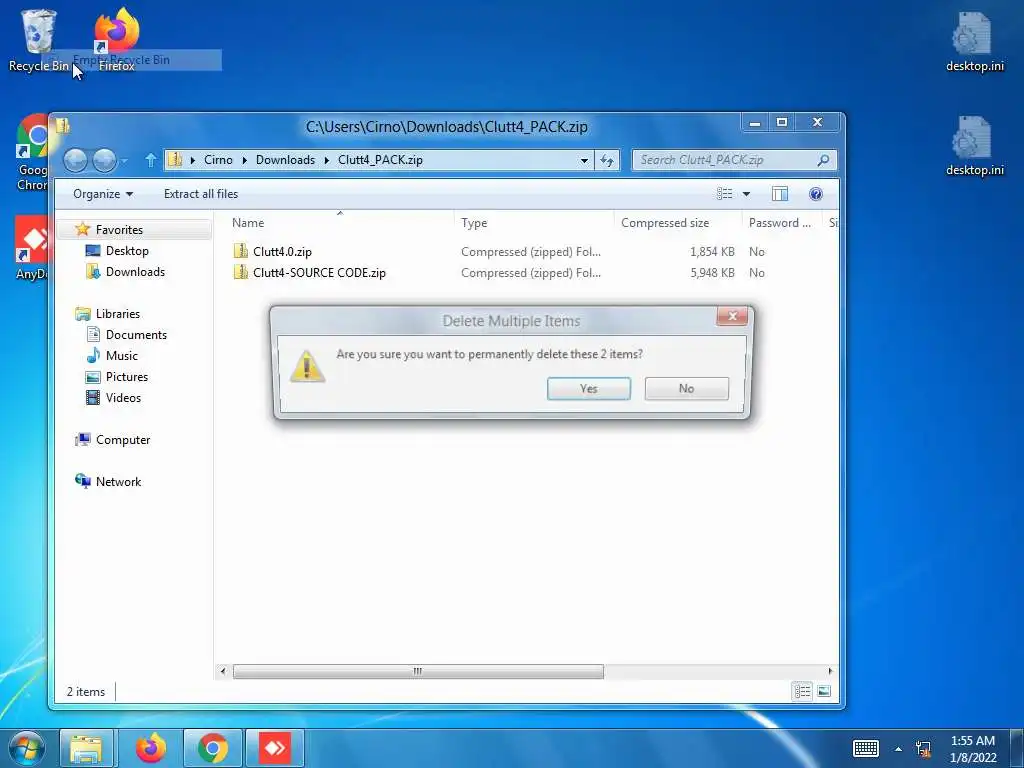Viewport: 1024px width, 768px height.
Task: Click Windows Explorer on the taskbar
Action: point(86,748)
